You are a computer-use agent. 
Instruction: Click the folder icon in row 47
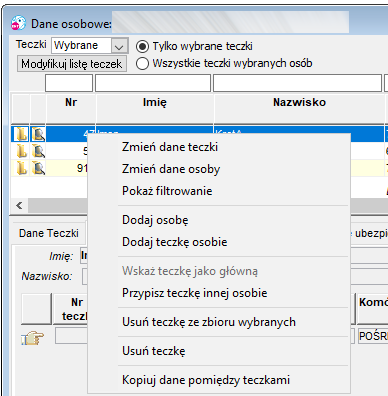[x=21, y=134]
